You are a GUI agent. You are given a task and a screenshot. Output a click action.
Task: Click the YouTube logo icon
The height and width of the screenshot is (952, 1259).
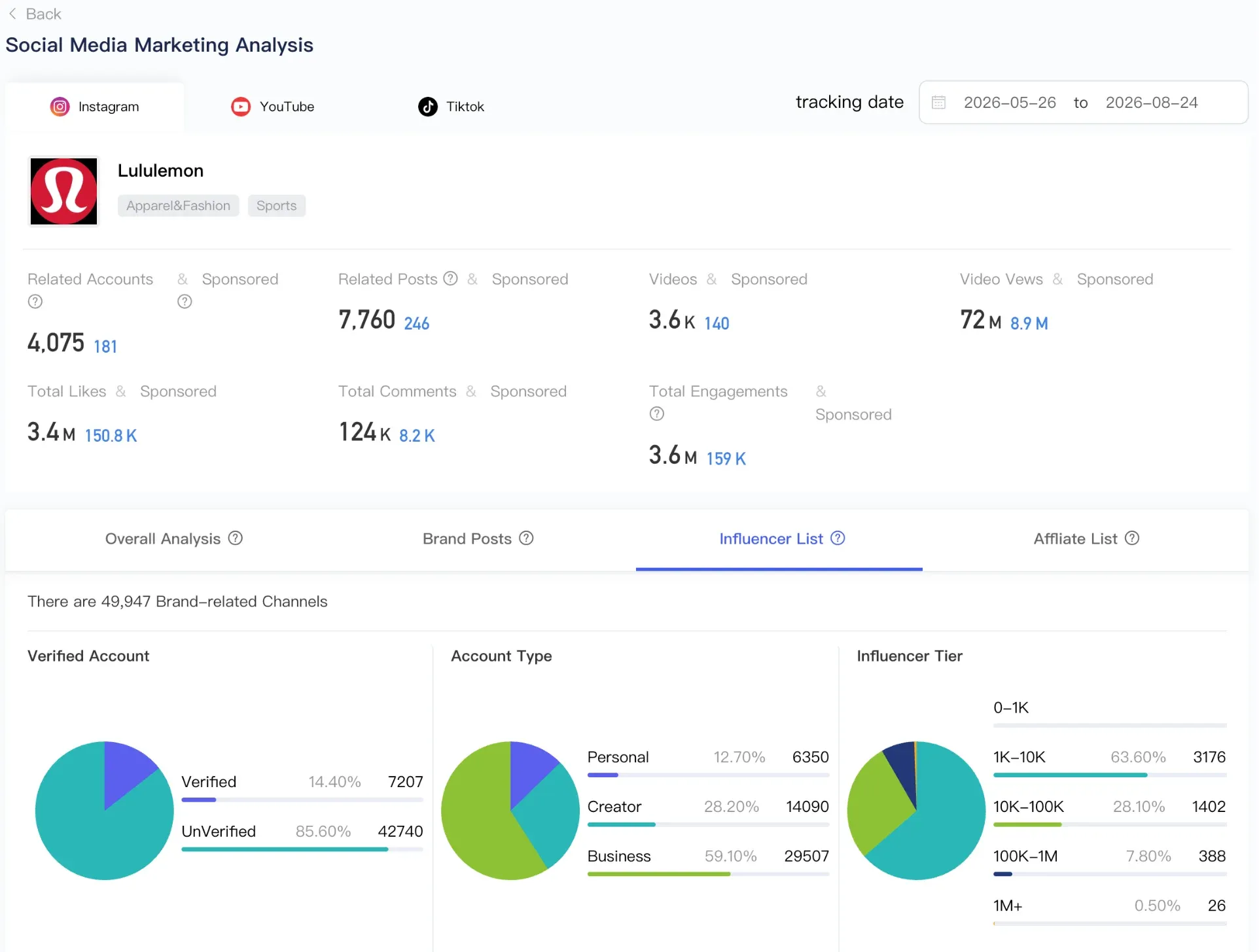[241, 107]
